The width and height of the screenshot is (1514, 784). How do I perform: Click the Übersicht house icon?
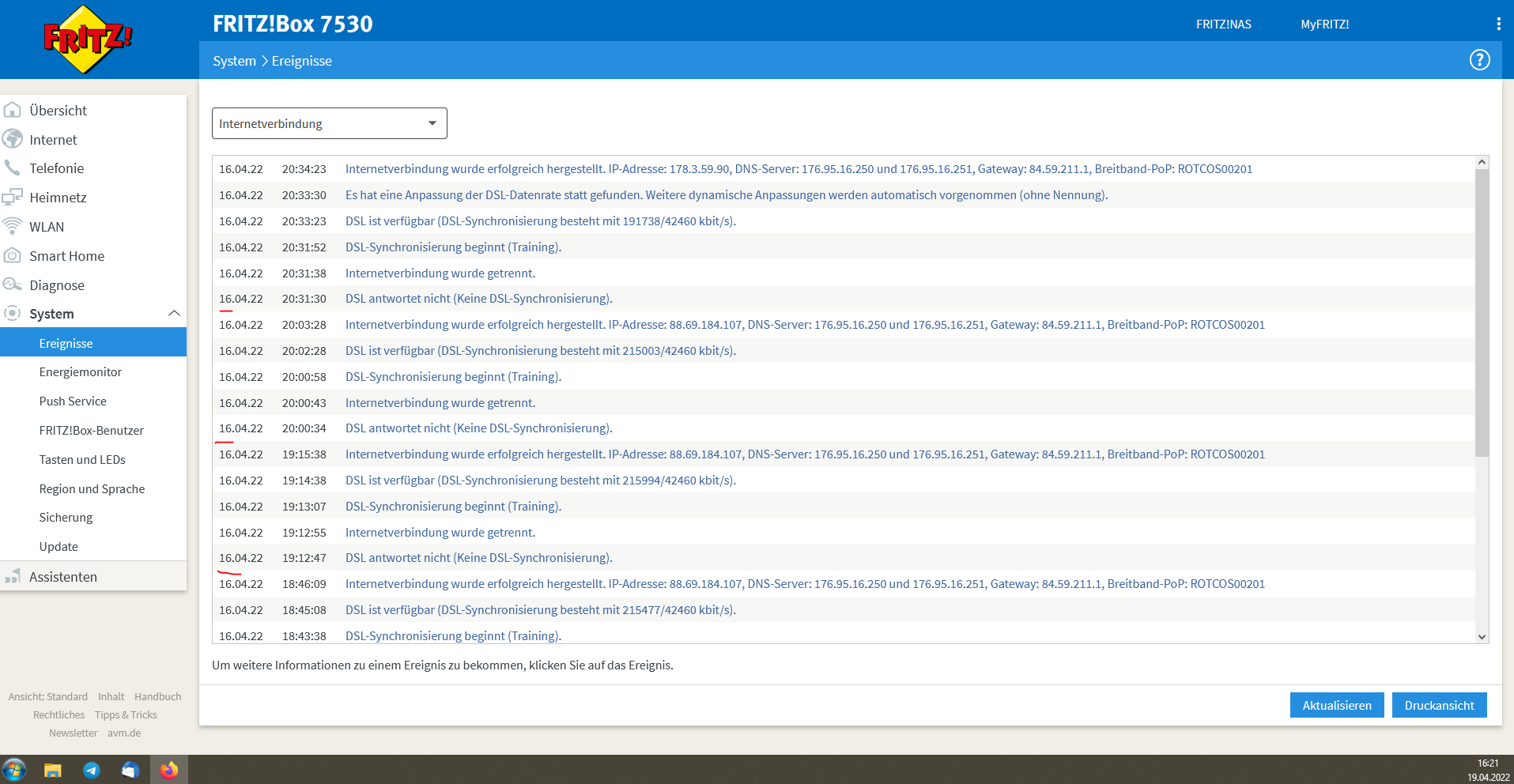pyautogui.click(x=13, y=110)
